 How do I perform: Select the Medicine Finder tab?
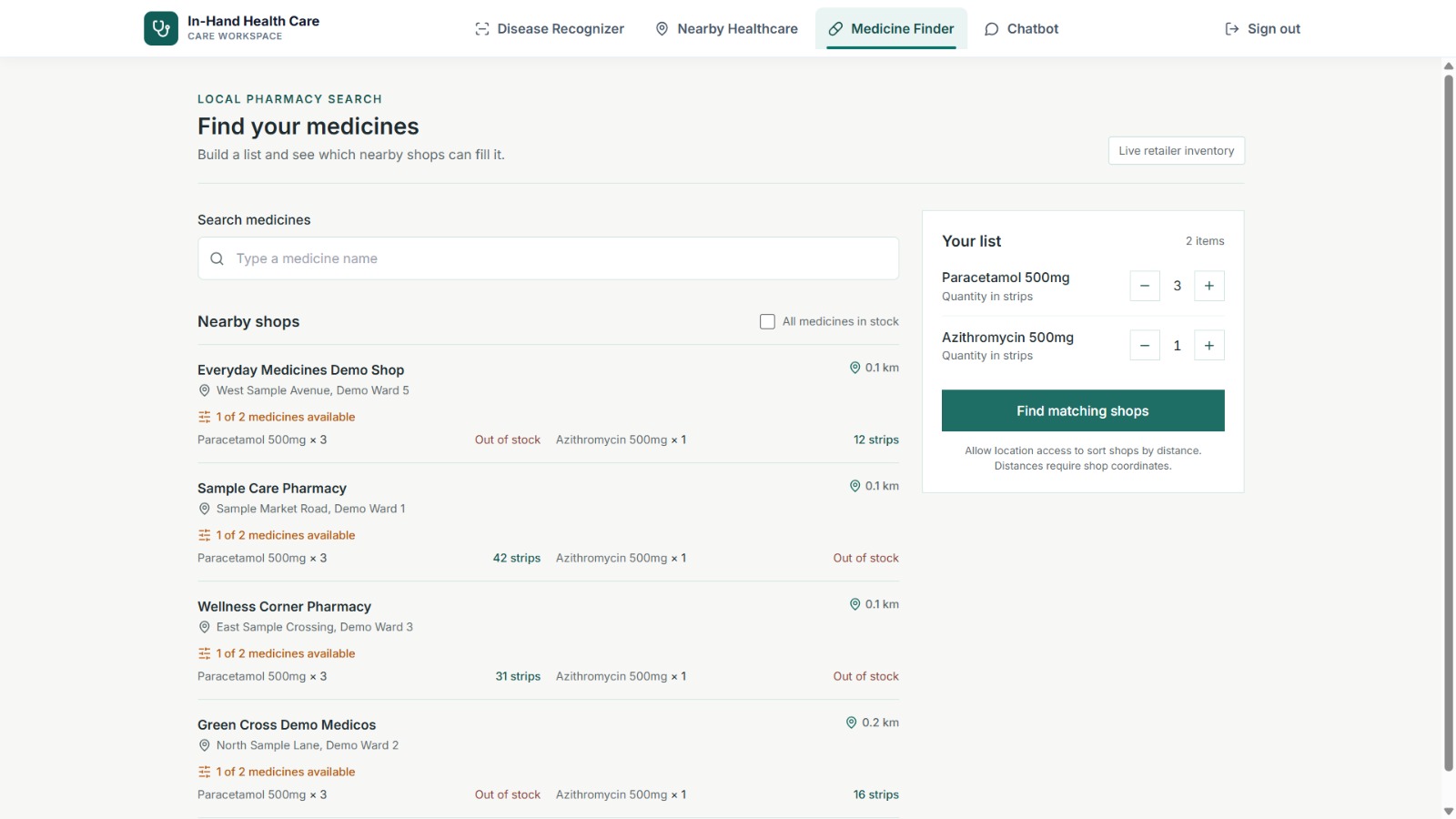tap(891, 29)
